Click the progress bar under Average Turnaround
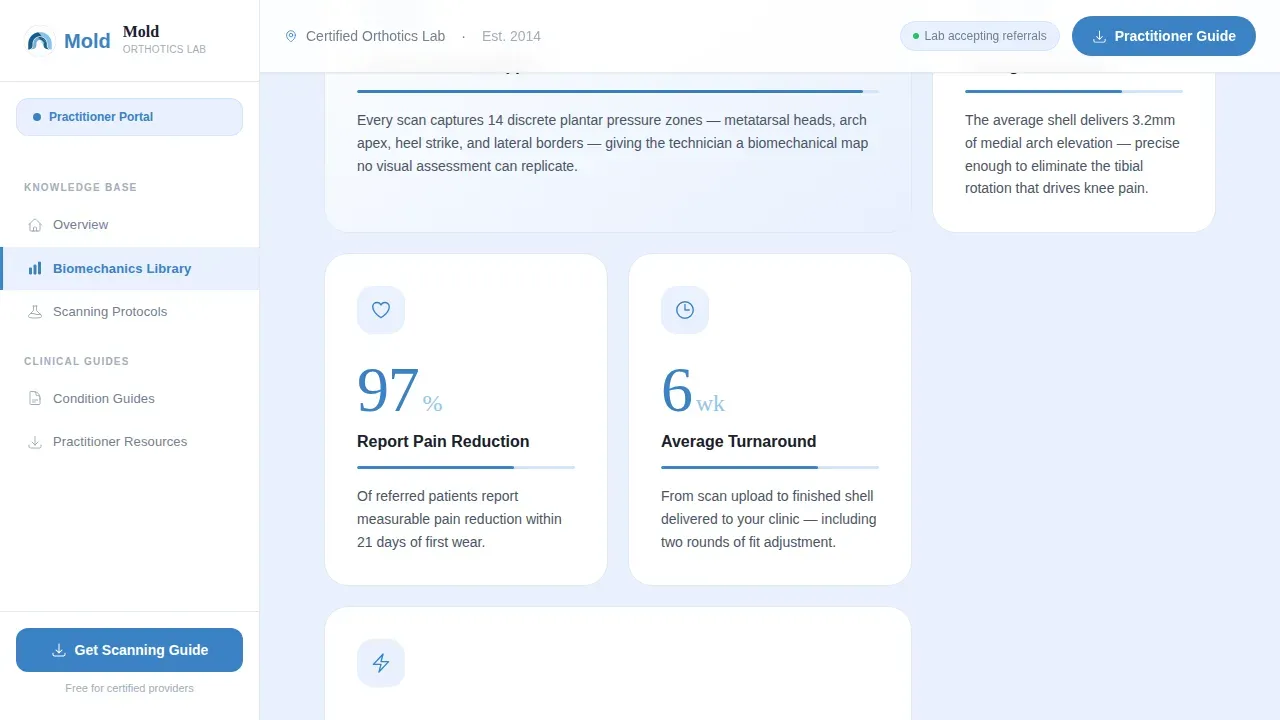Screen dimensions: 1280x720 (x=770, y=467)
